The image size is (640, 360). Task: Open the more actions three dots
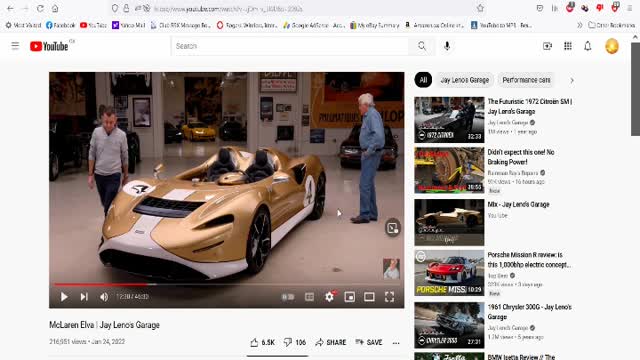[x=396, y=343]
